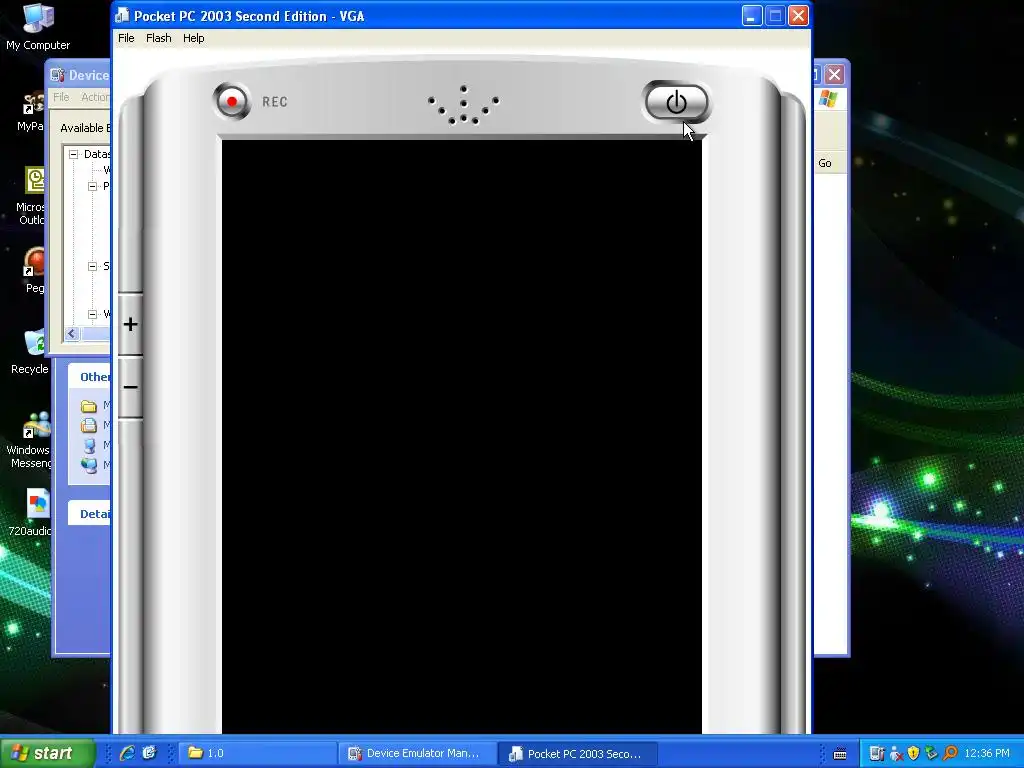Switch to the 1.0 folder taskbar button

[257, 753]
